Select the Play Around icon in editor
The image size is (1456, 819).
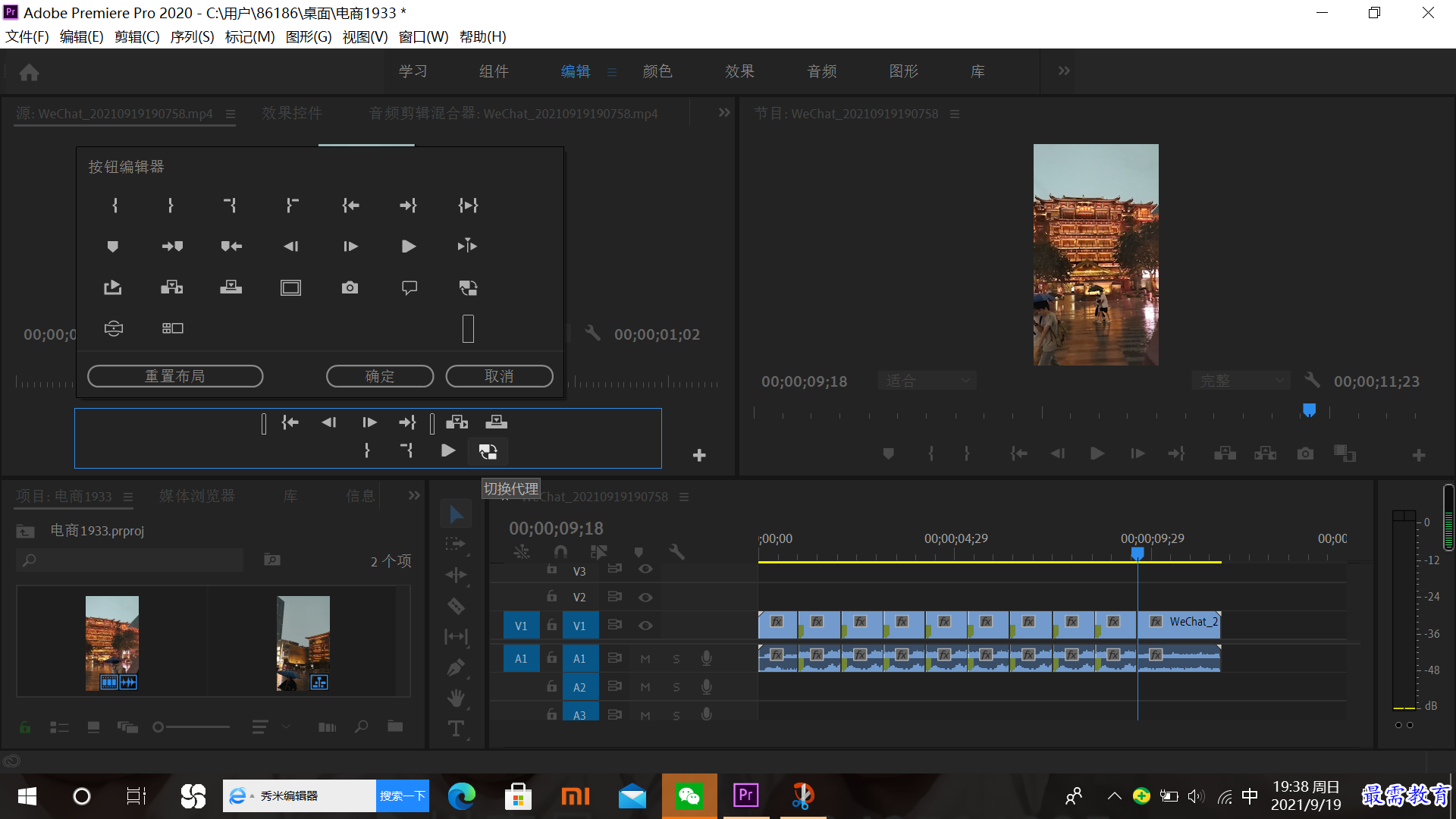(x=467, y=246)
